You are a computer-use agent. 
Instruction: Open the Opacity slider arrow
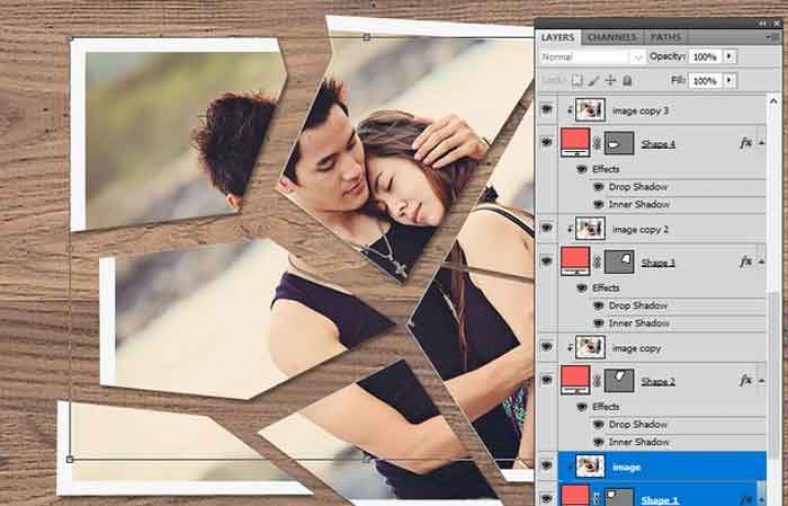(730, 56)
